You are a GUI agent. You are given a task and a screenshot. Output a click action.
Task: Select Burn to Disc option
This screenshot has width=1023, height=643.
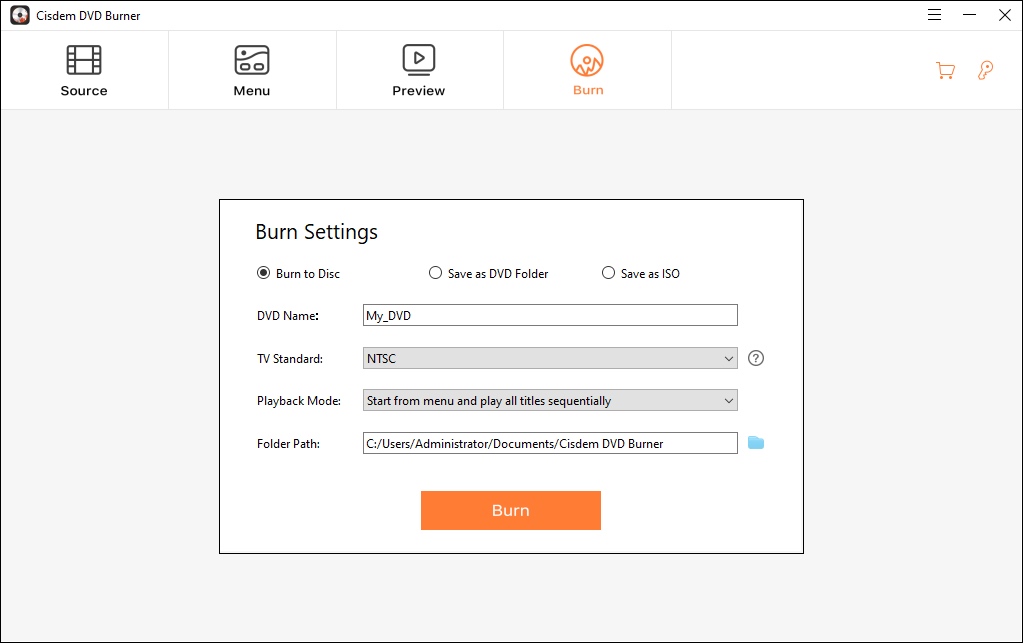point(262,272)
